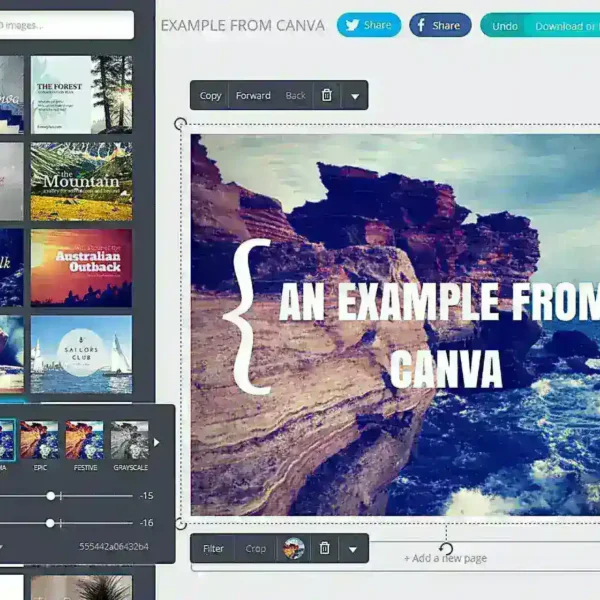Screen dimensions: 600x600
Task: Select The Forest layout thumbnail
Action: (x=82, y=95)
